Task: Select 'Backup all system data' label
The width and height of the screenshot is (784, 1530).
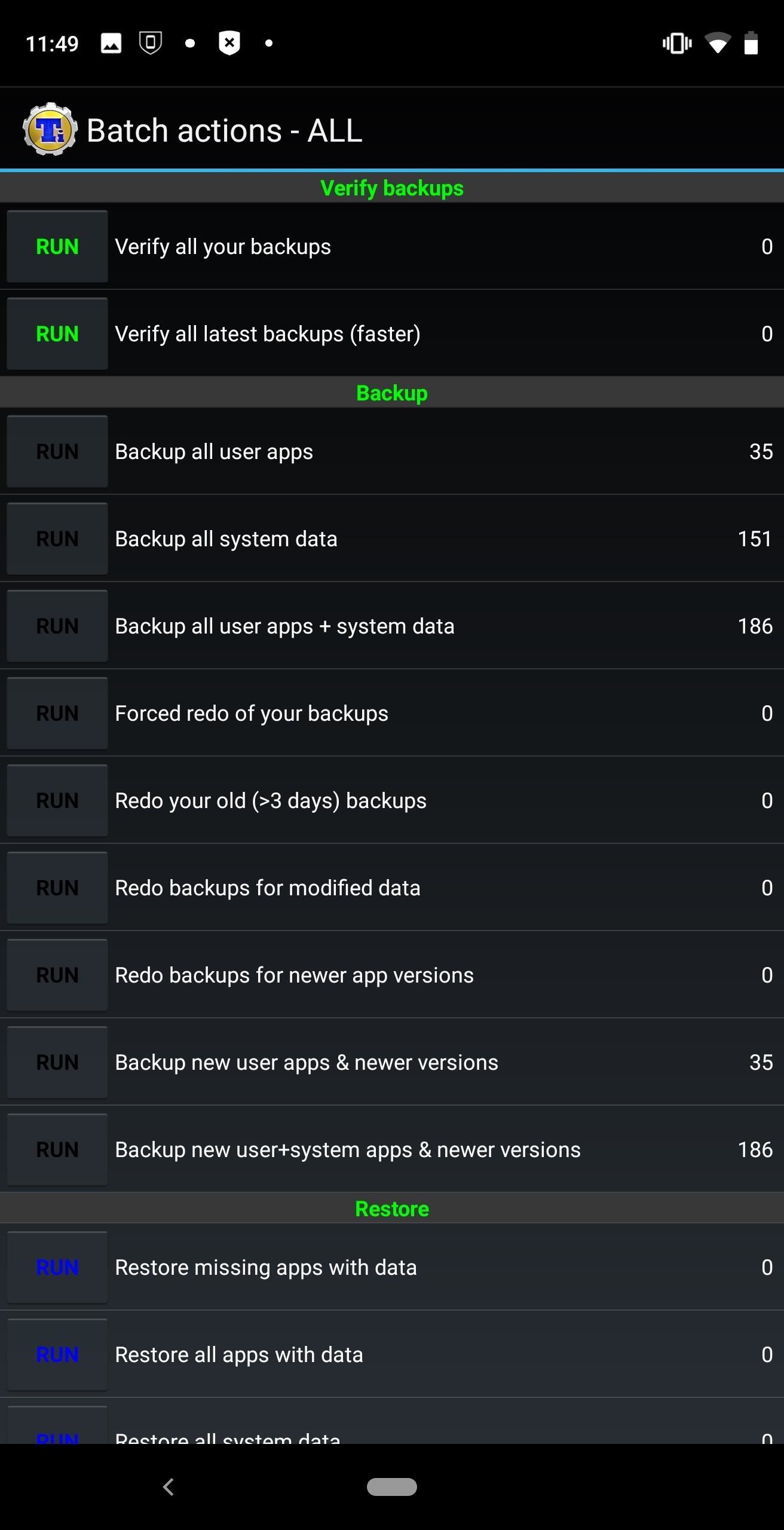Action: point(226,539)
